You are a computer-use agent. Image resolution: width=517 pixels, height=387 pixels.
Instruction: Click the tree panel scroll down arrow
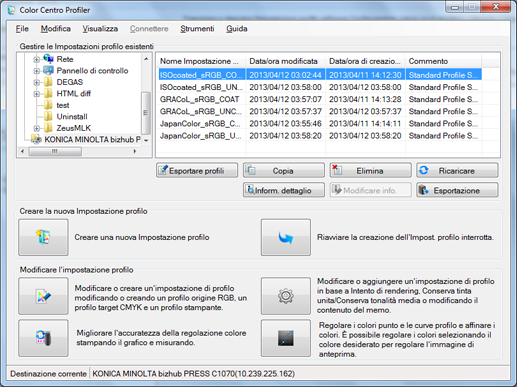(x=146, y=140)
